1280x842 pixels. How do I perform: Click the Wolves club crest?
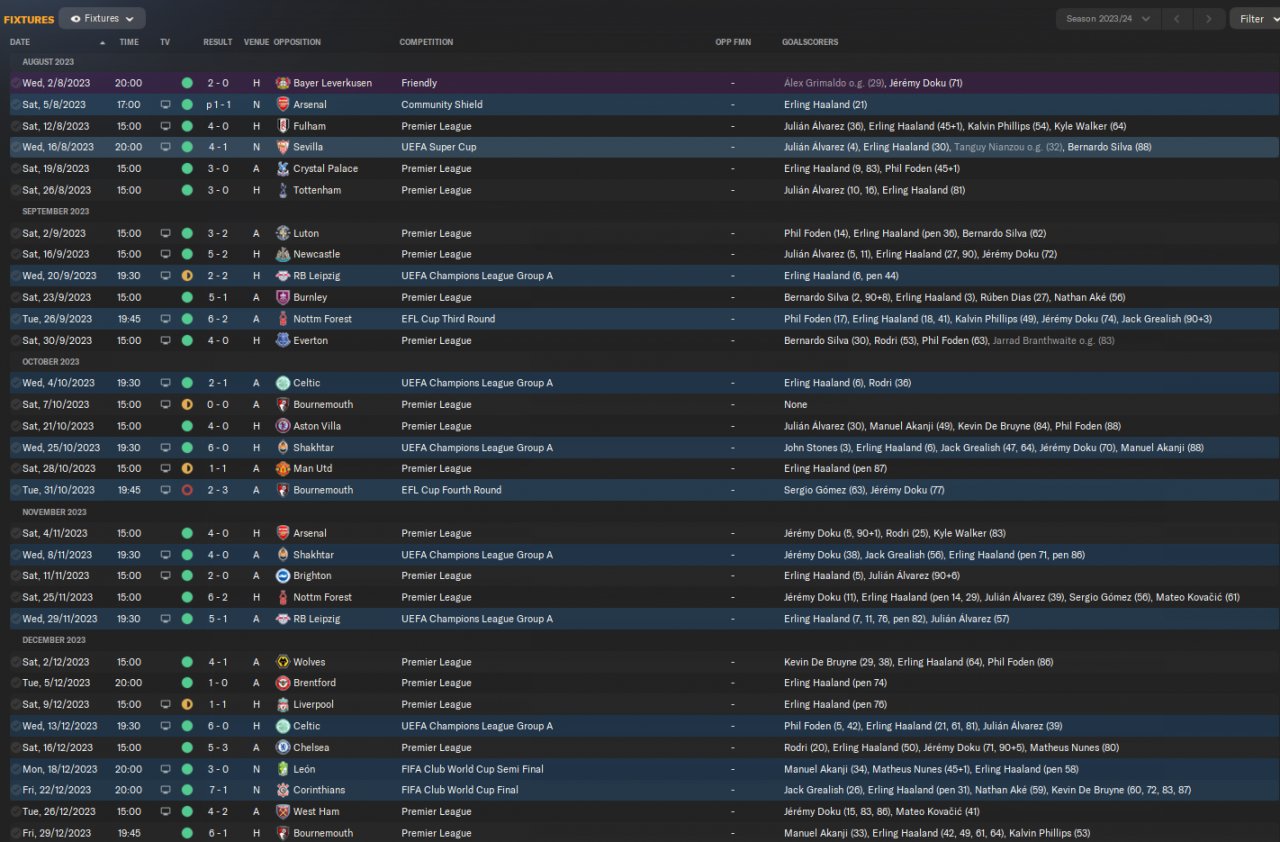click(x=283, y=662)
